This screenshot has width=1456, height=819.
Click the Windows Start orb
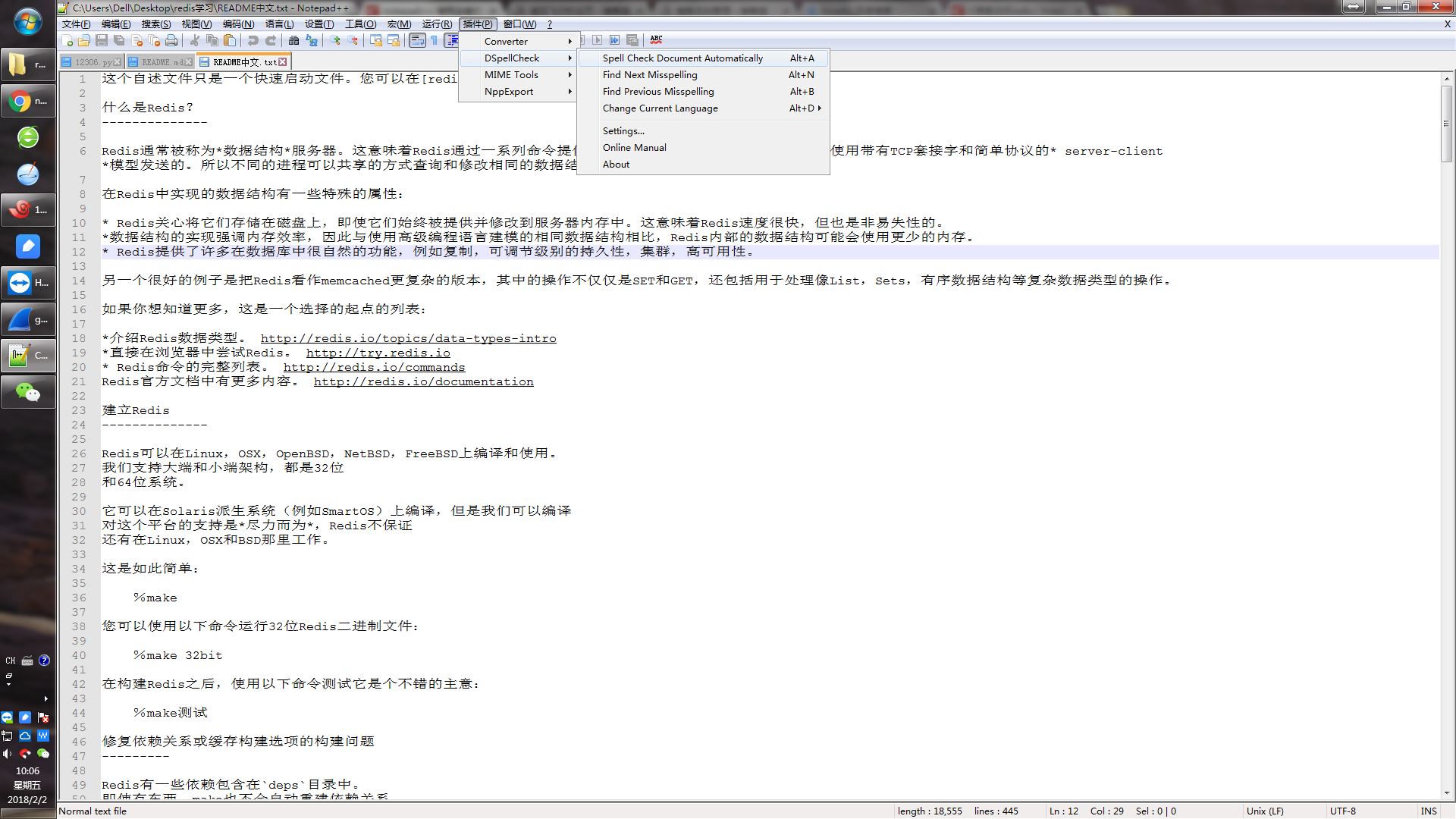[28, 22]
